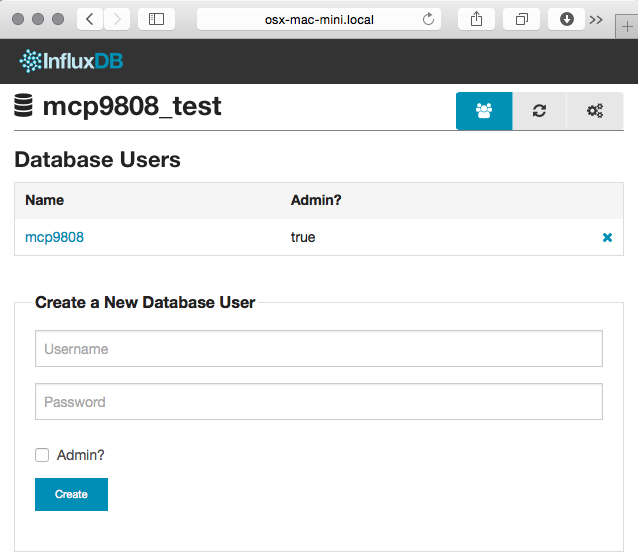This screenshot has height=559, width=638.
Task: Click the database icon beside mcp9808_test
Action: [23, 105]
